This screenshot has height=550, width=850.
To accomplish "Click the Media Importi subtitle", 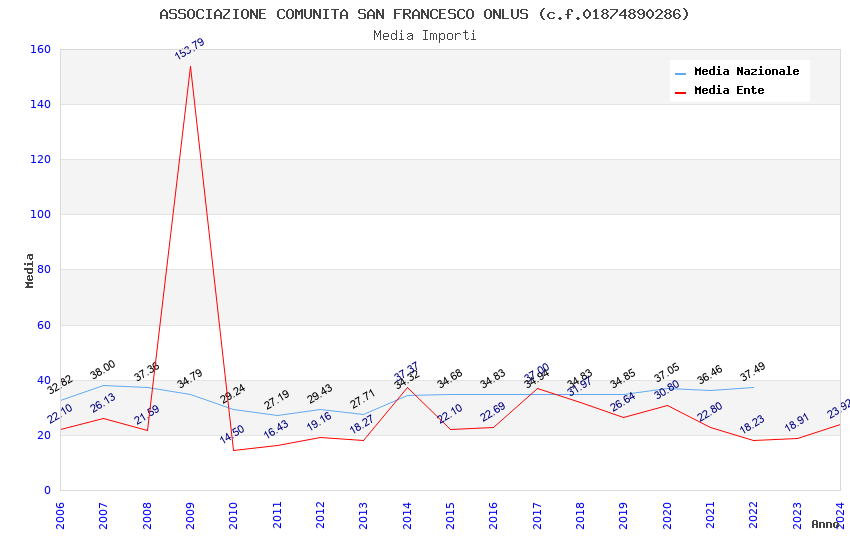I will pos(424,36).
